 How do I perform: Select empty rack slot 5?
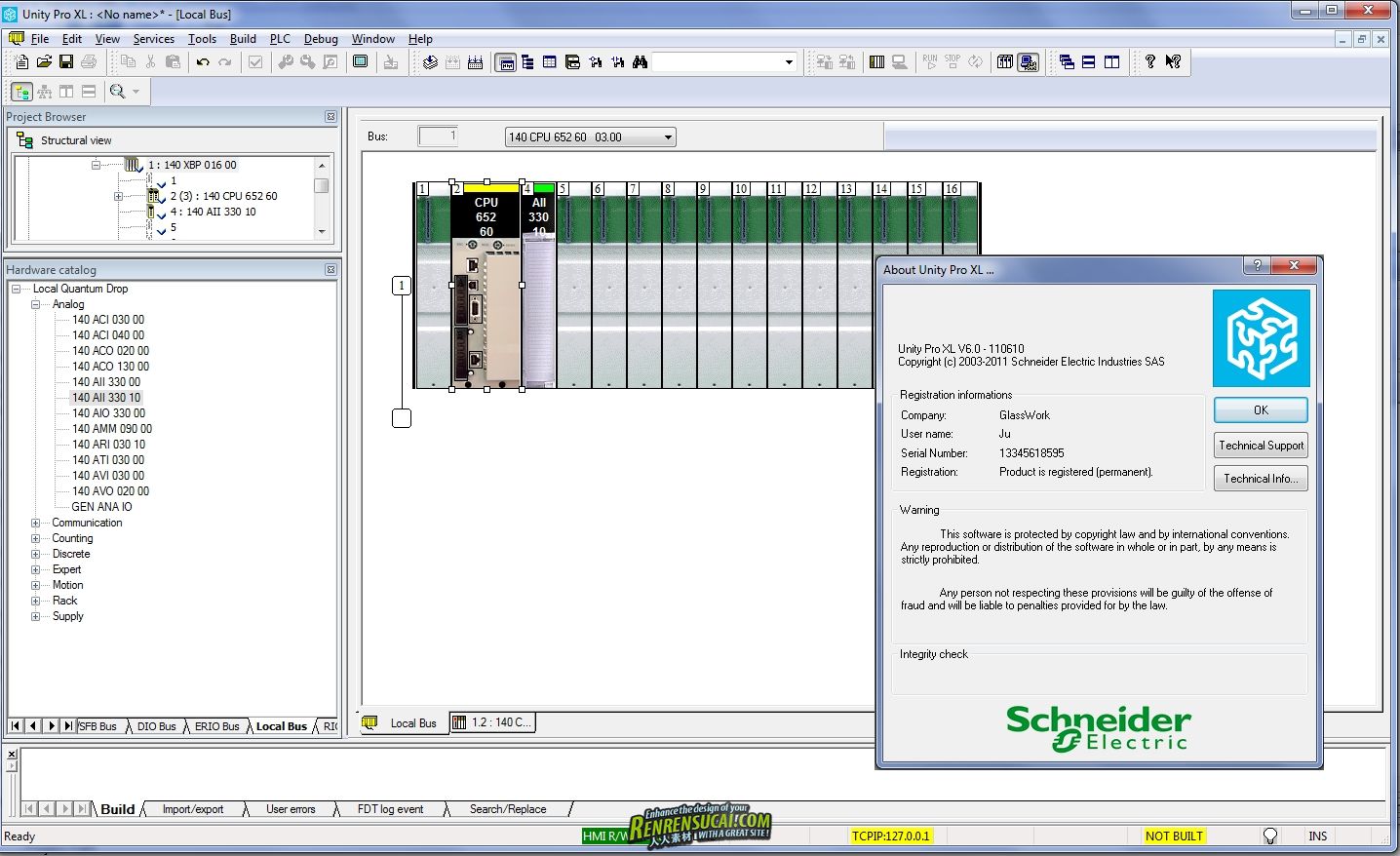(573, 285)
